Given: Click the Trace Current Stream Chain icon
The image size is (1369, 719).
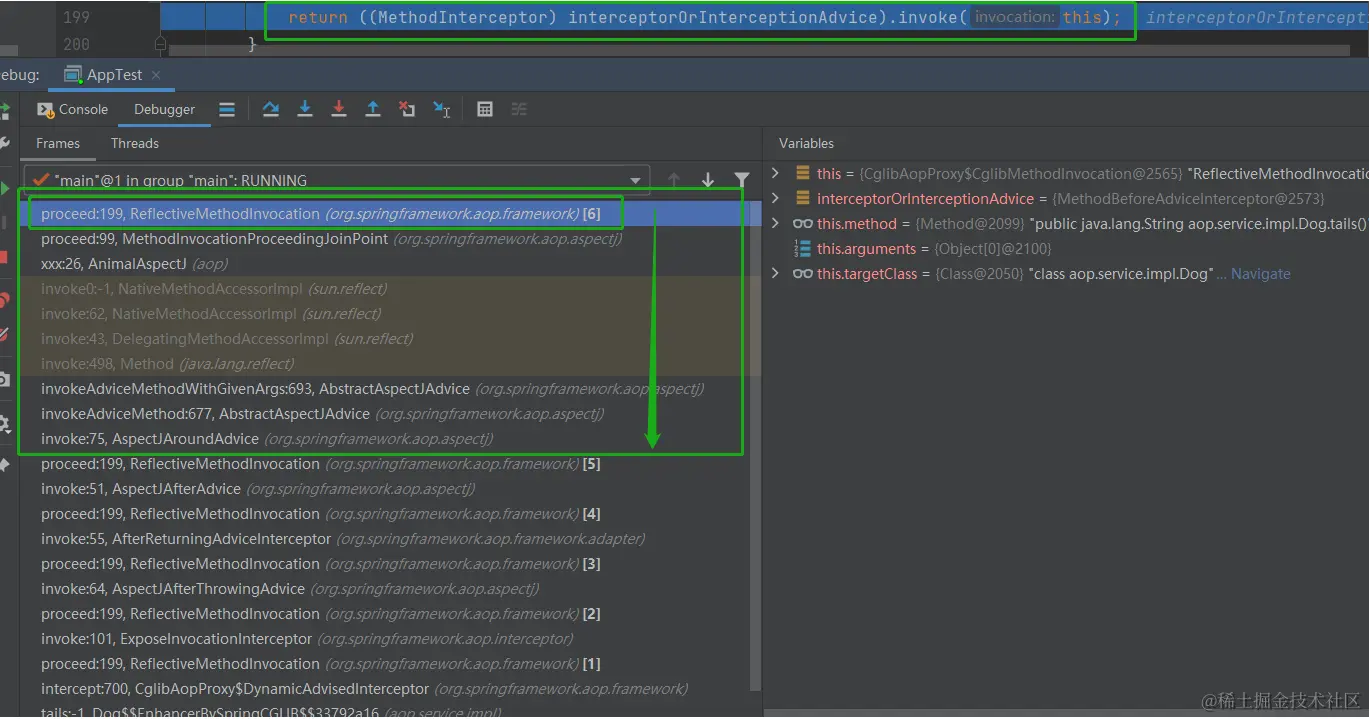Looking at the screenshot, I should 519,109.
